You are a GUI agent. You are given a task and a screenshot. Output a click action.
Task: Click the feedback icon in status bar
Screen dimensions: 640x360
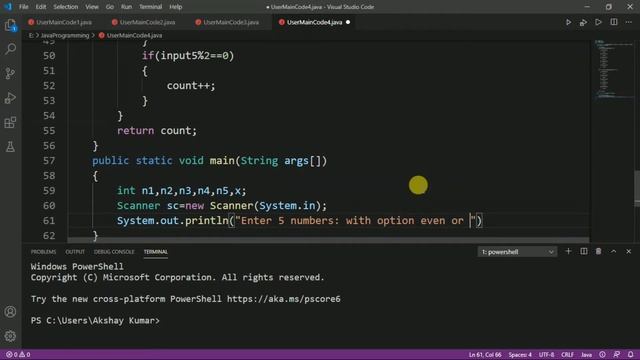tap(617, 354)
